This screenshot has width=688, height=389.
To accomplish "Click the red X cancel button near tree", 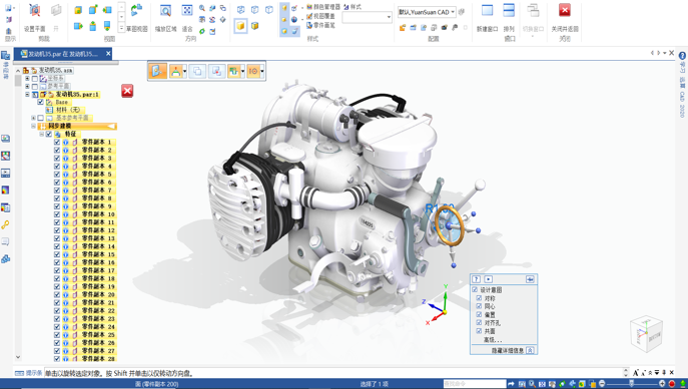I will pyautogui.click(x=127, y=91).
